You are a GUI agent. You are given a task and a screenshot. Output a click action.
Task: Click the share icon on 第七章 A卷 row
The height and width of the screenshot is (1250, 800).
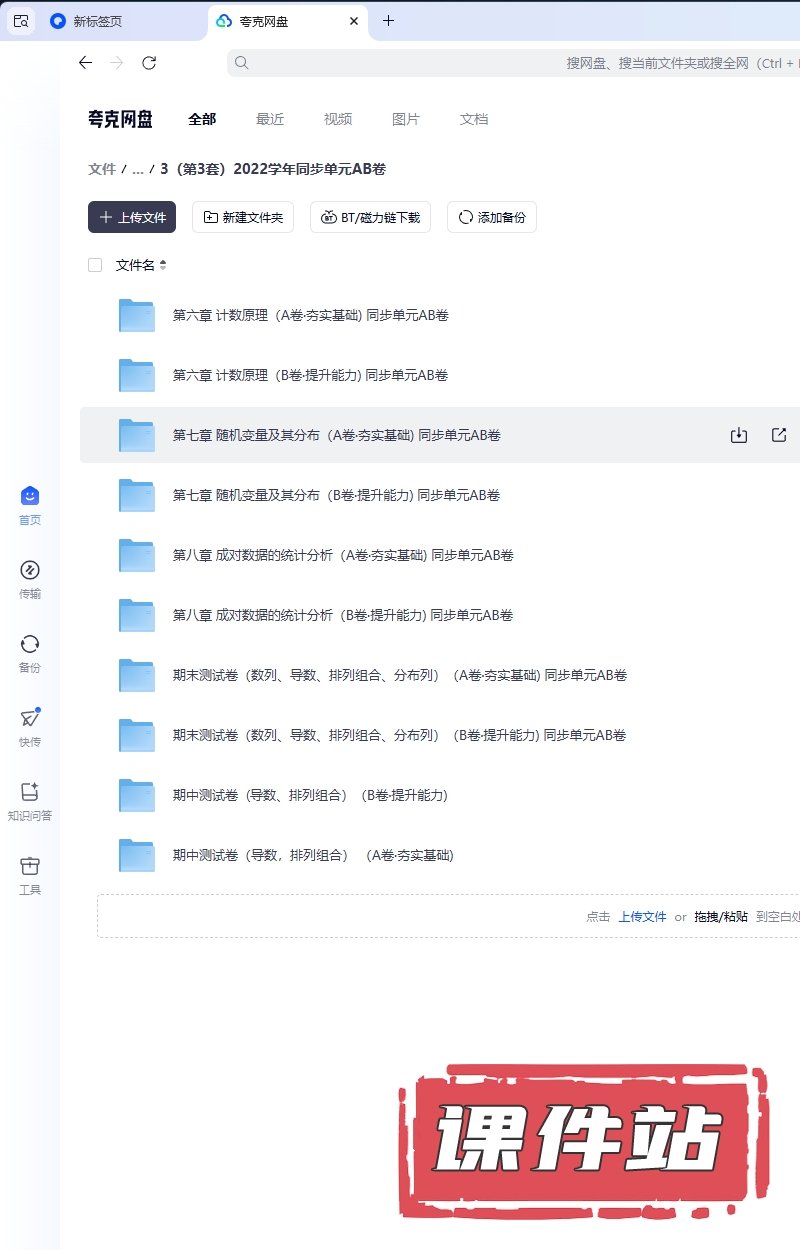(779, 435)
